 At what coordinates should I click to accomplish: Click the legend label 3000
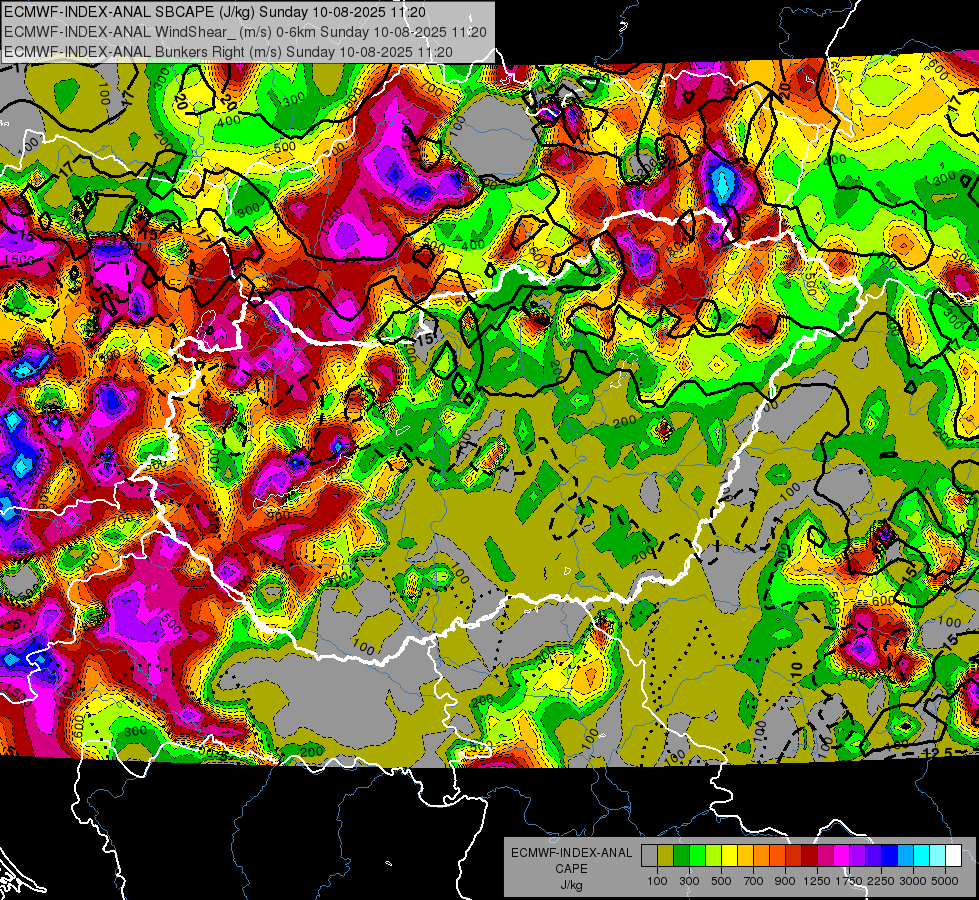(913, 881)
